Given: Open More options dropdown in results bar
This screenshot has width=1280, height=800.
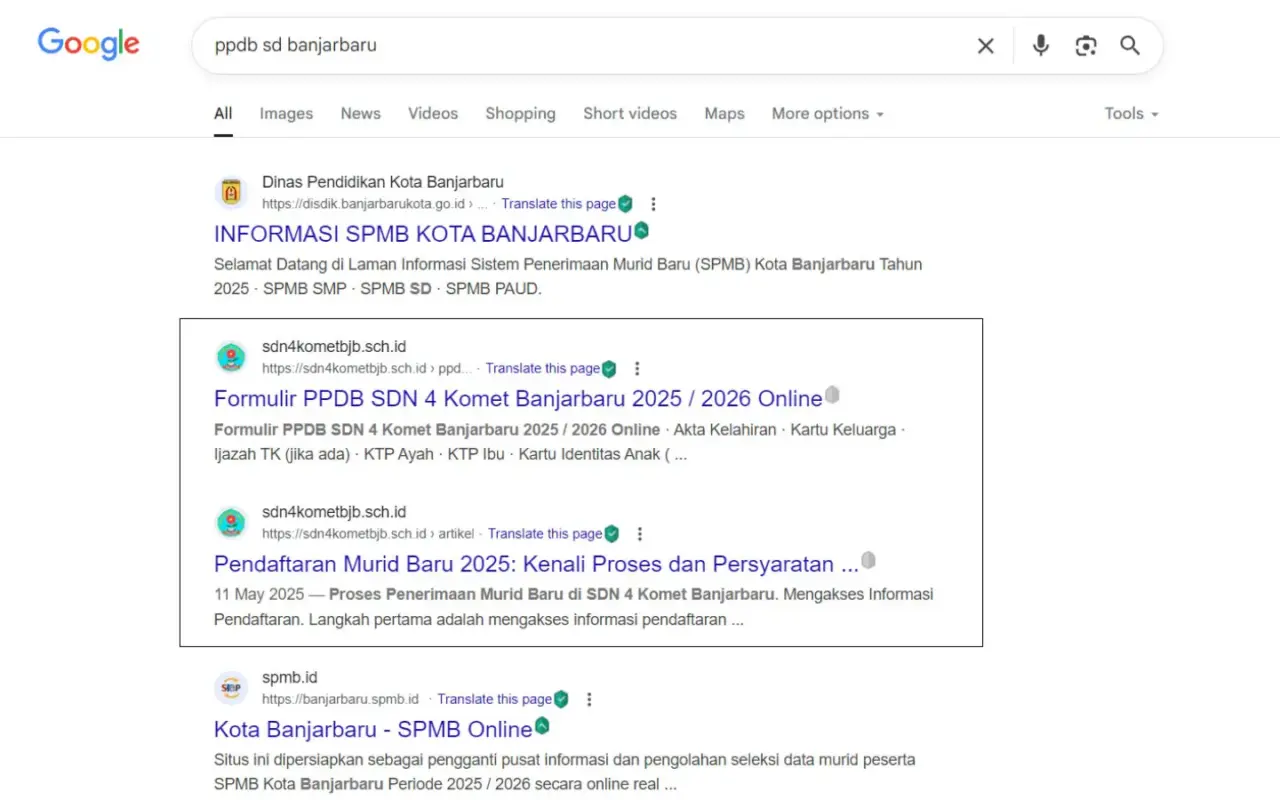Looking at the screenshot, I should [827, 113].
